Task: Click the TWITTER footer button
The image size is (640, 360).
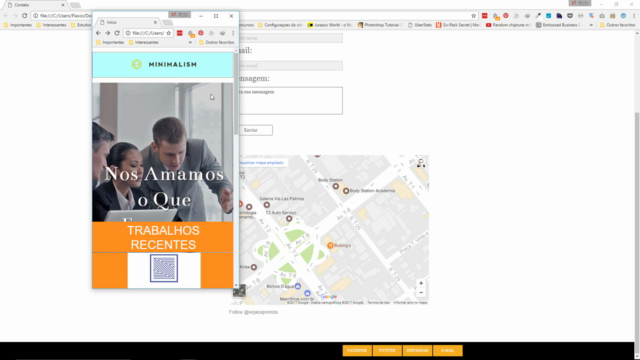Action: pyautogui.click(x=387, y=351)
